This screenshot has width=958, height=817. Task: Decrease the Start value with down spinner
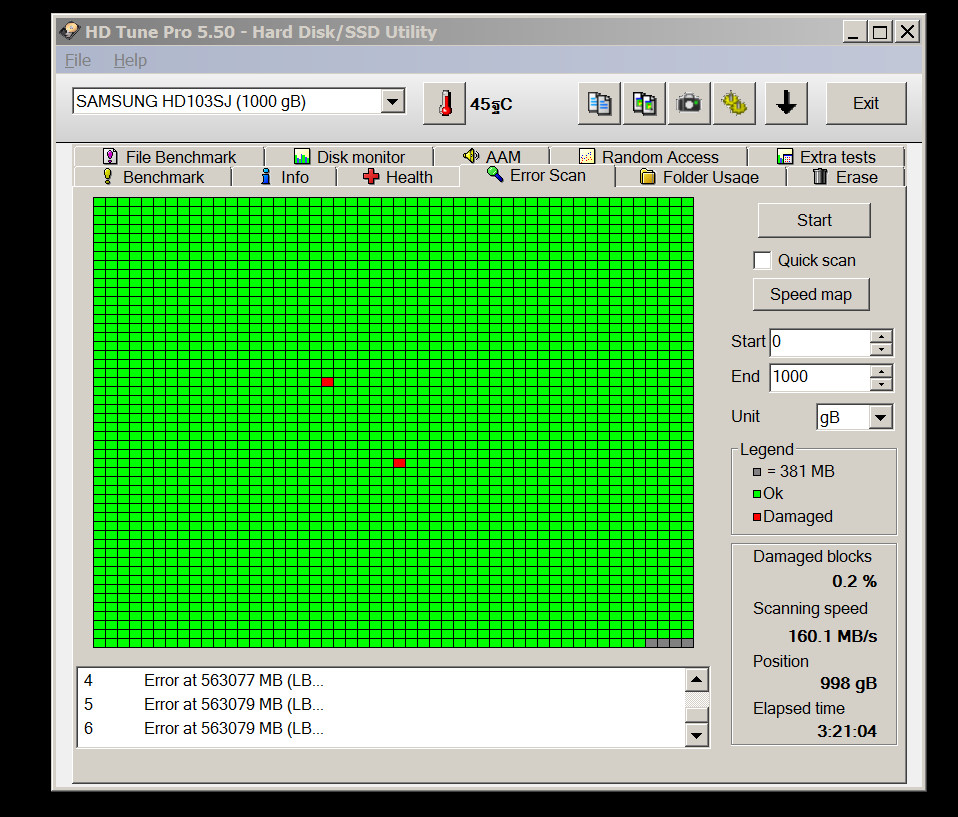(x=881, y=349)
